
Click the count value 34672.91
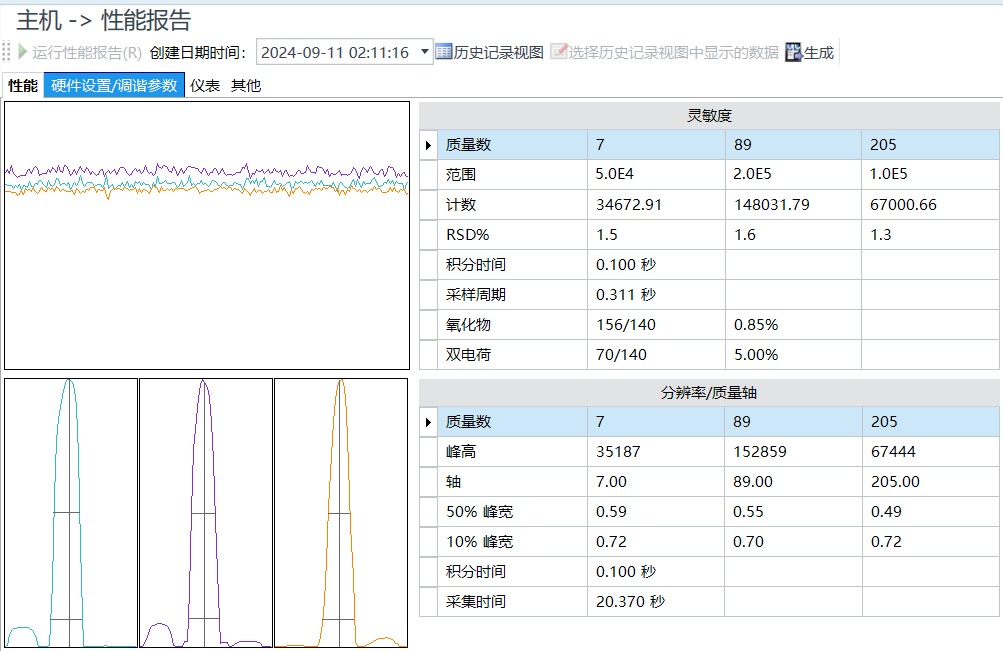628,205
